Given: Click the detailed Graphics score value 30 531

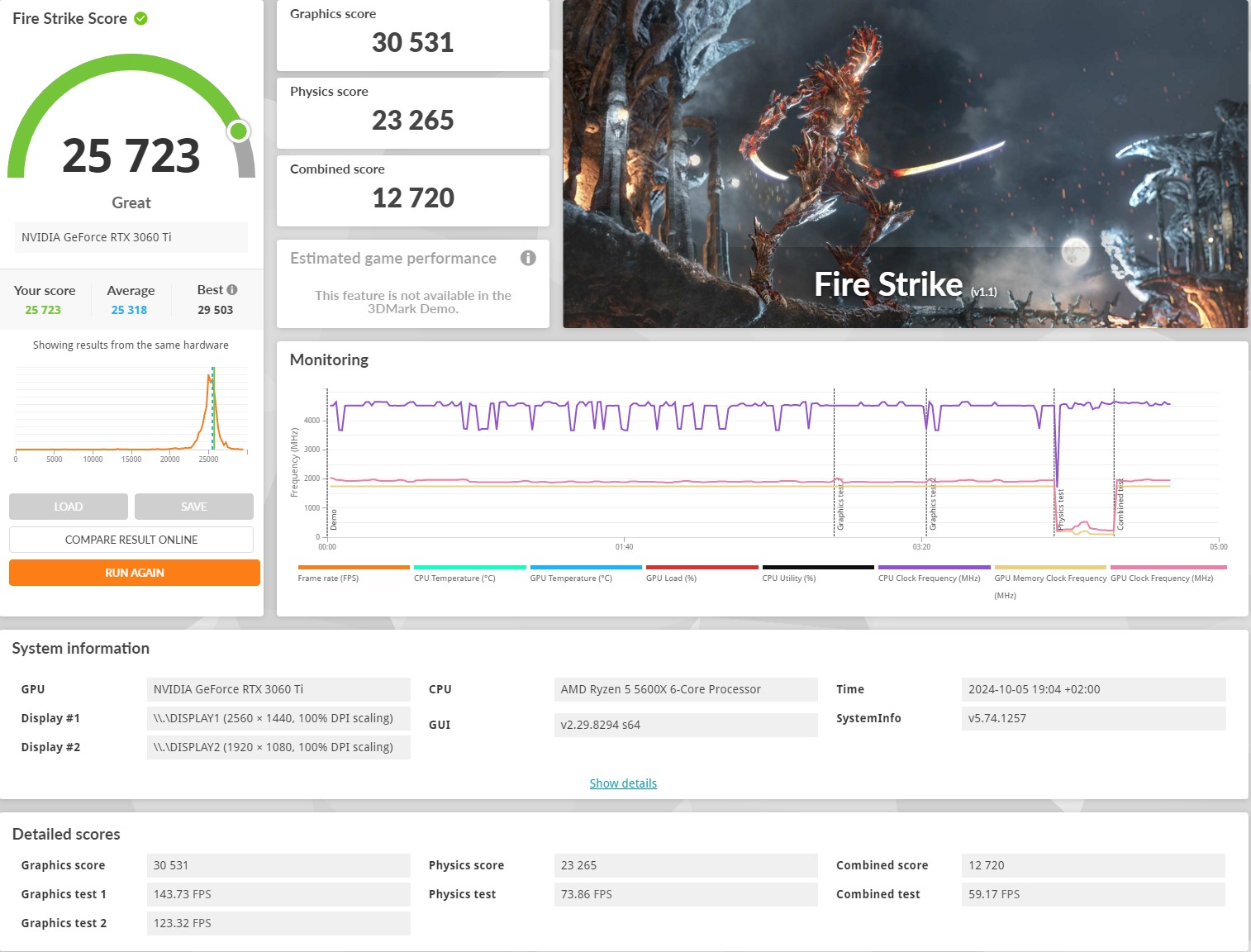Looking at the screenshot, I should click(x=278, y=865).
